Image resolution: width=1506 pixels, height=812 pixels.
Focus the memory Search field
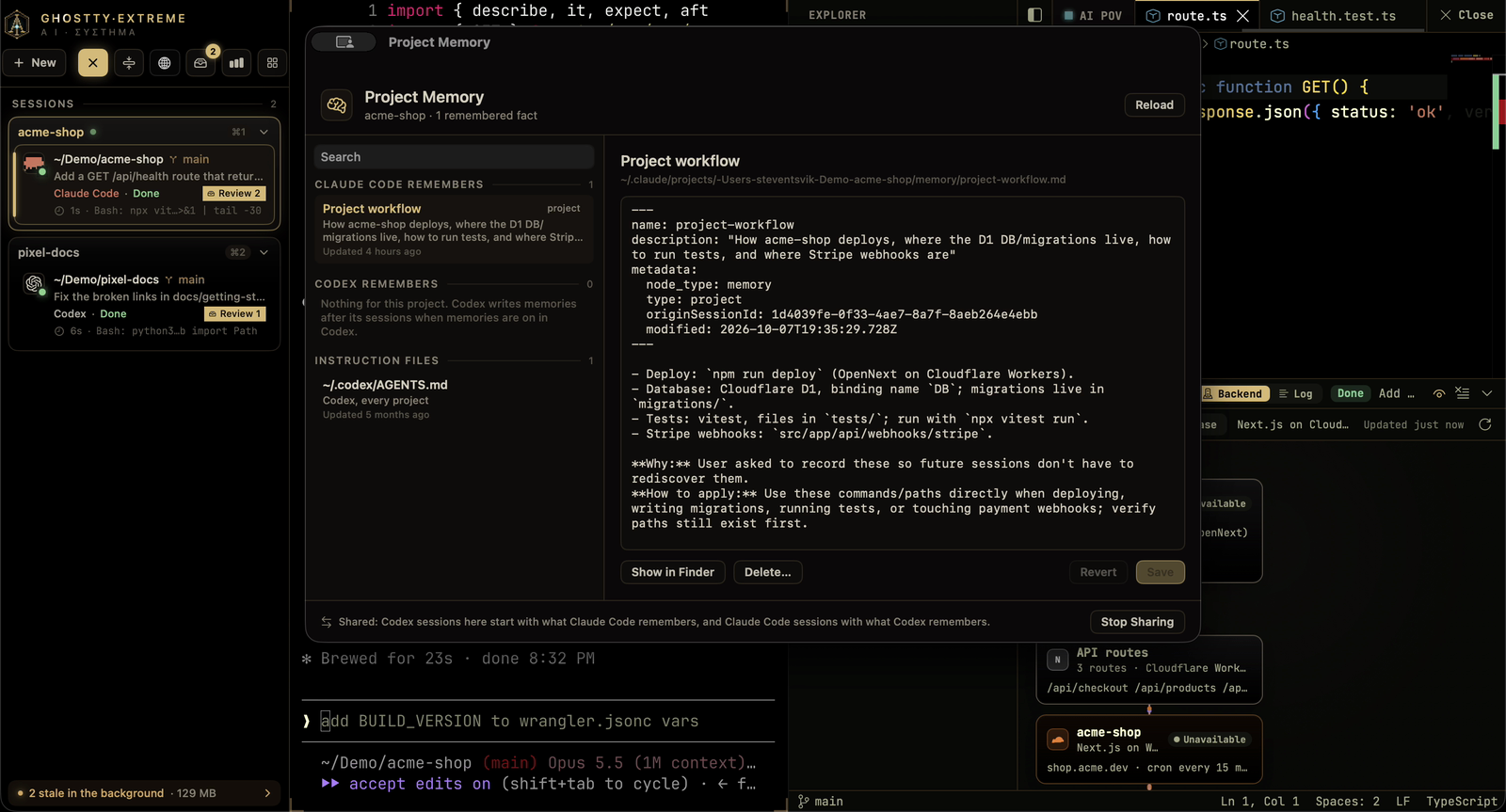tap(454, 157)
